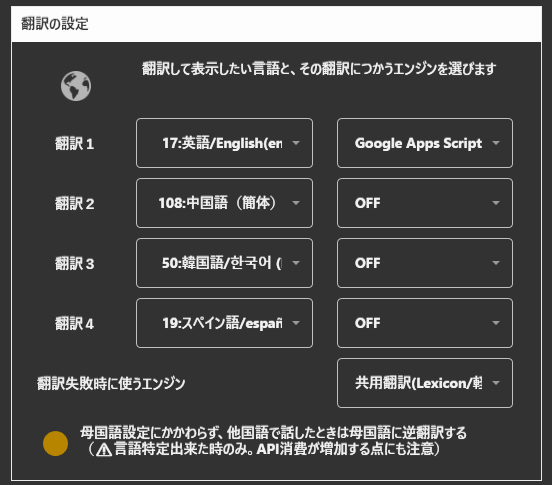Open the 翻訳失敗時に使うエンジン dropdown (共用翻訳)

(425, 383)
